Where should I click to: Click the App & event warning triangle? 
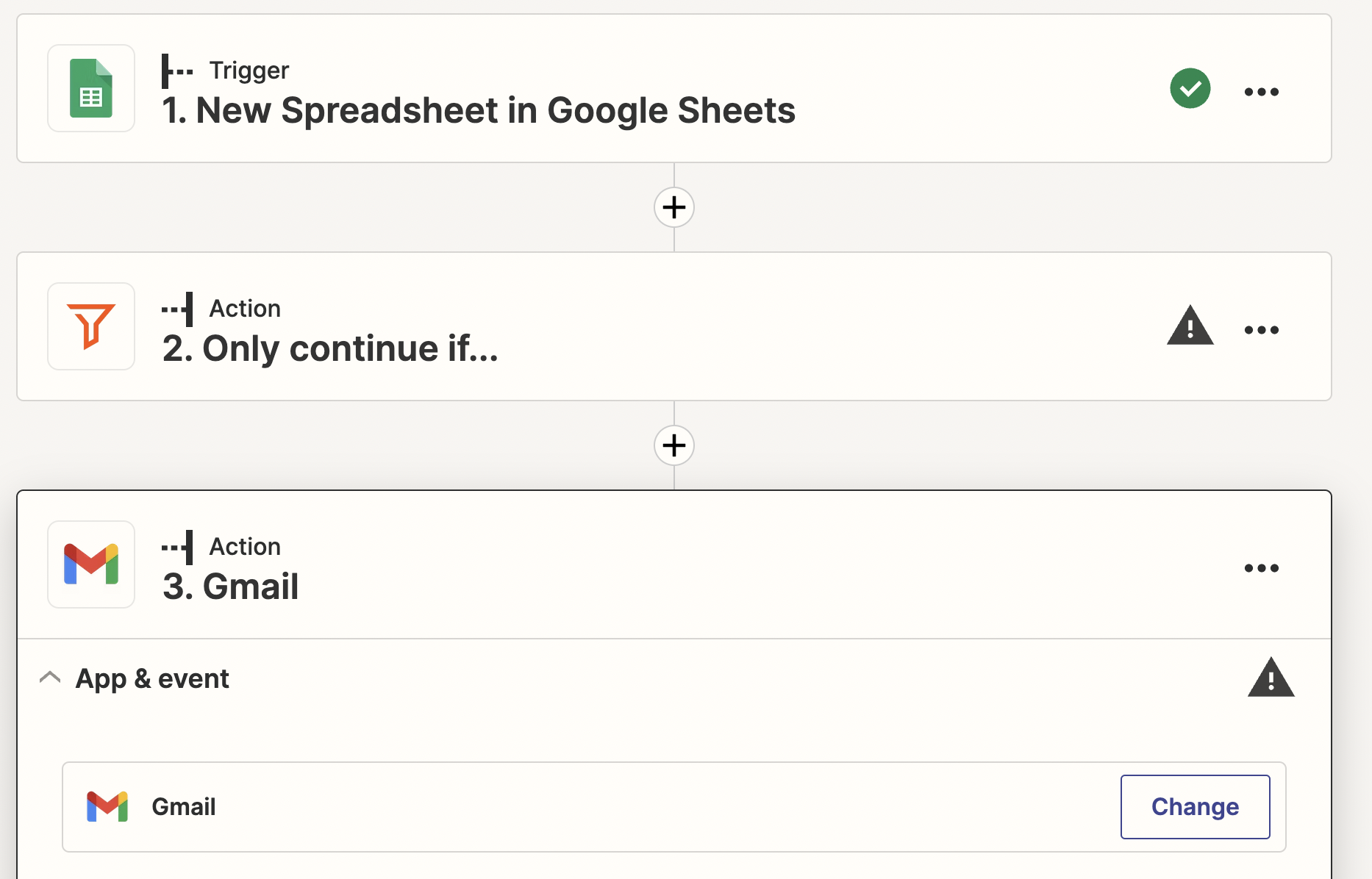(x=1271, y=678)
